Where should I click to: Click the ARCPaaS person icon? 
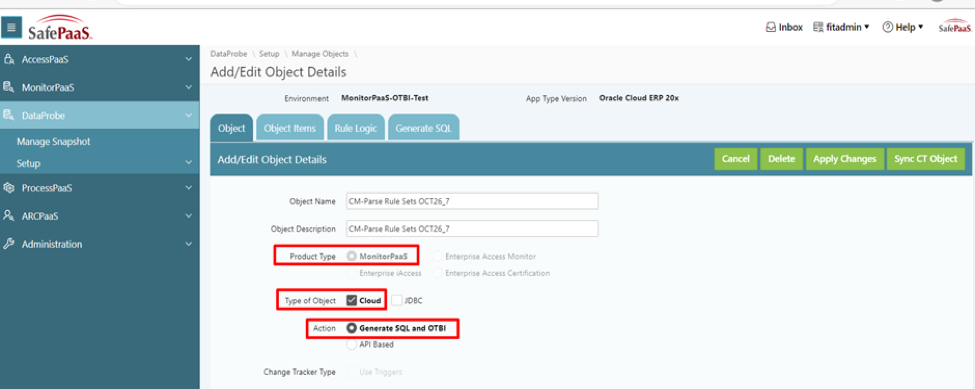(x=9, y=216)
